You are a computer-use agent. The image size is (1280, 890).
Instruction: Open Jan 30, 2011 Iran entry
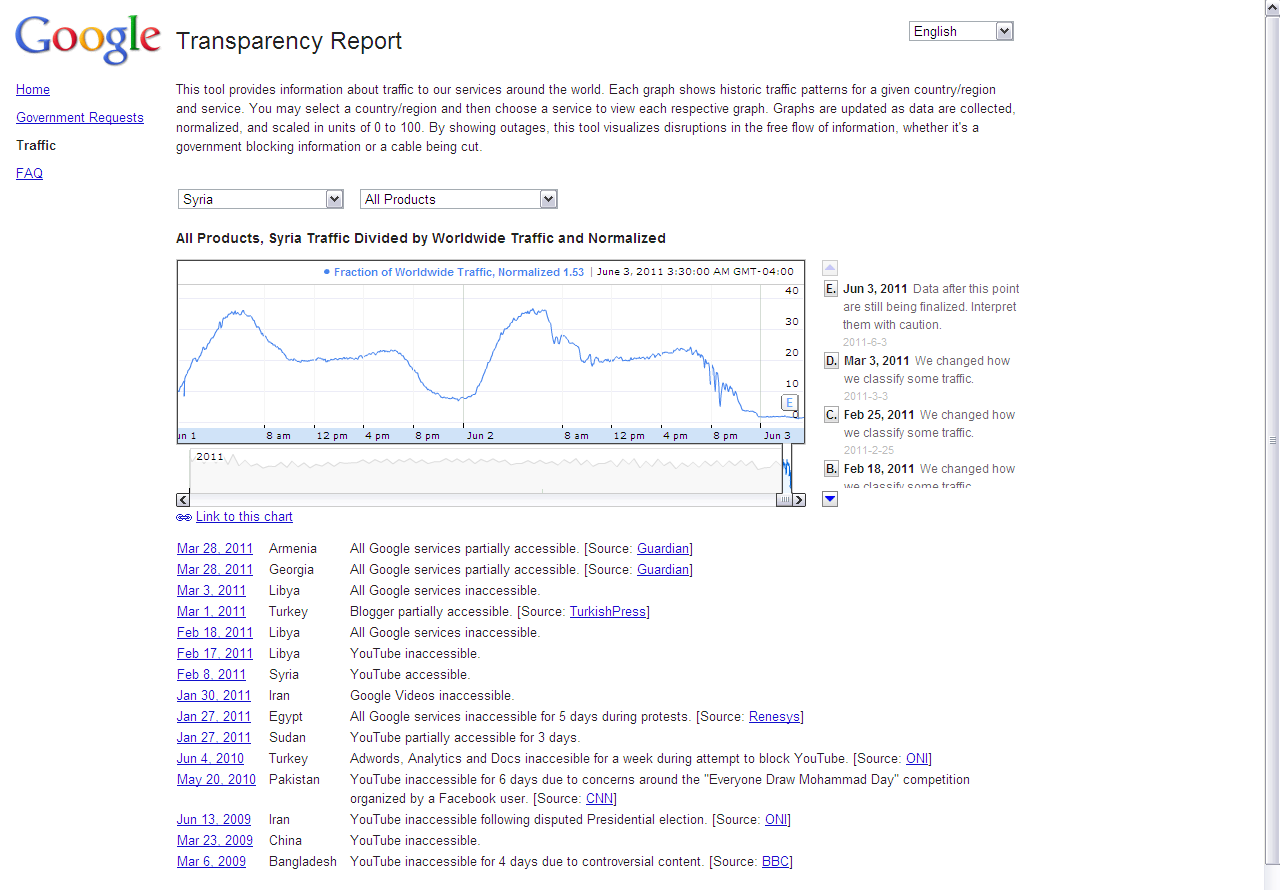(214, 695)
